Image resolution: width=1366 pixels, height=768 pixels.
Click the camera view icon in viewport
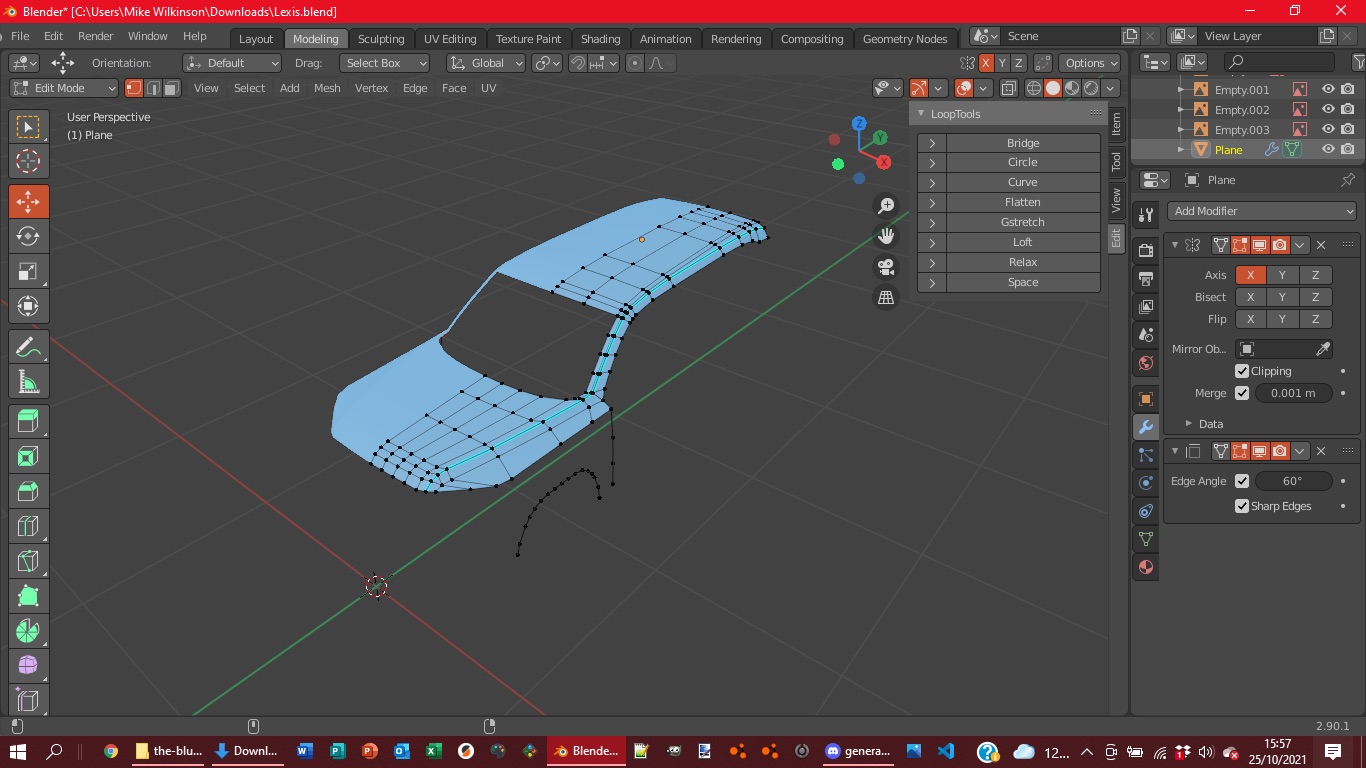point(886,267)
